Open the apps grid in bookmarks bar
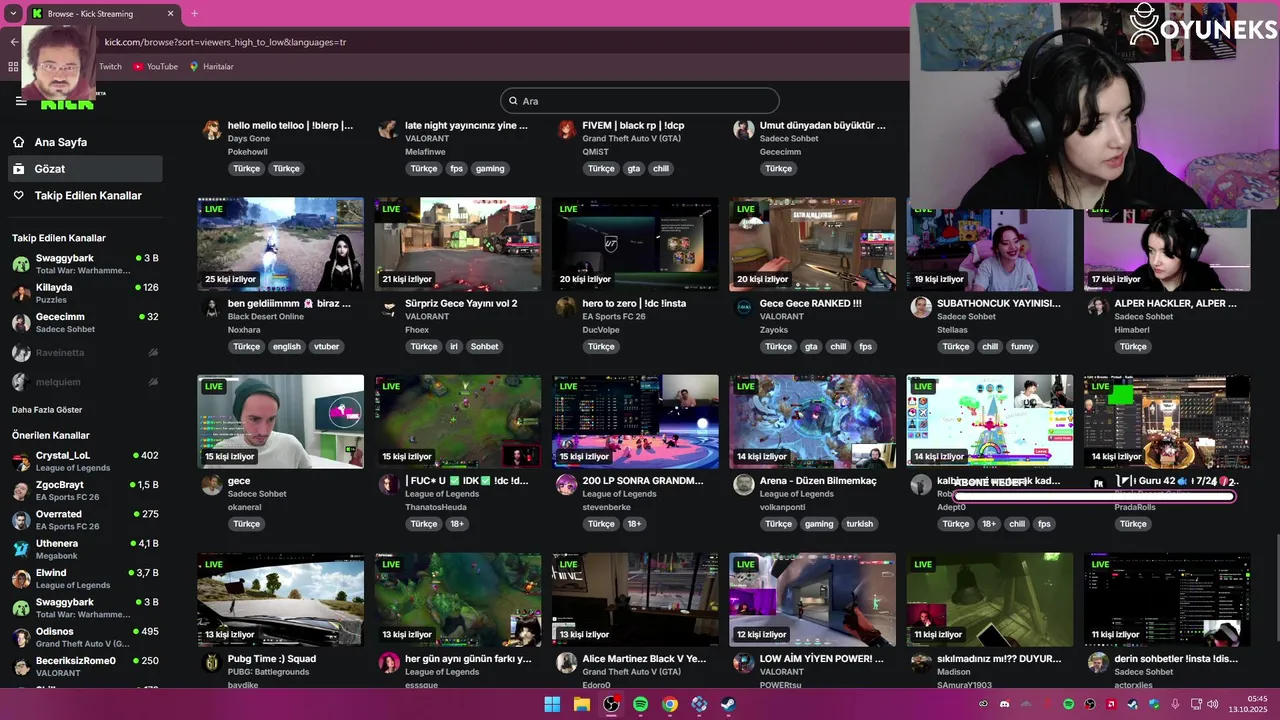 [x=13, y=67]
